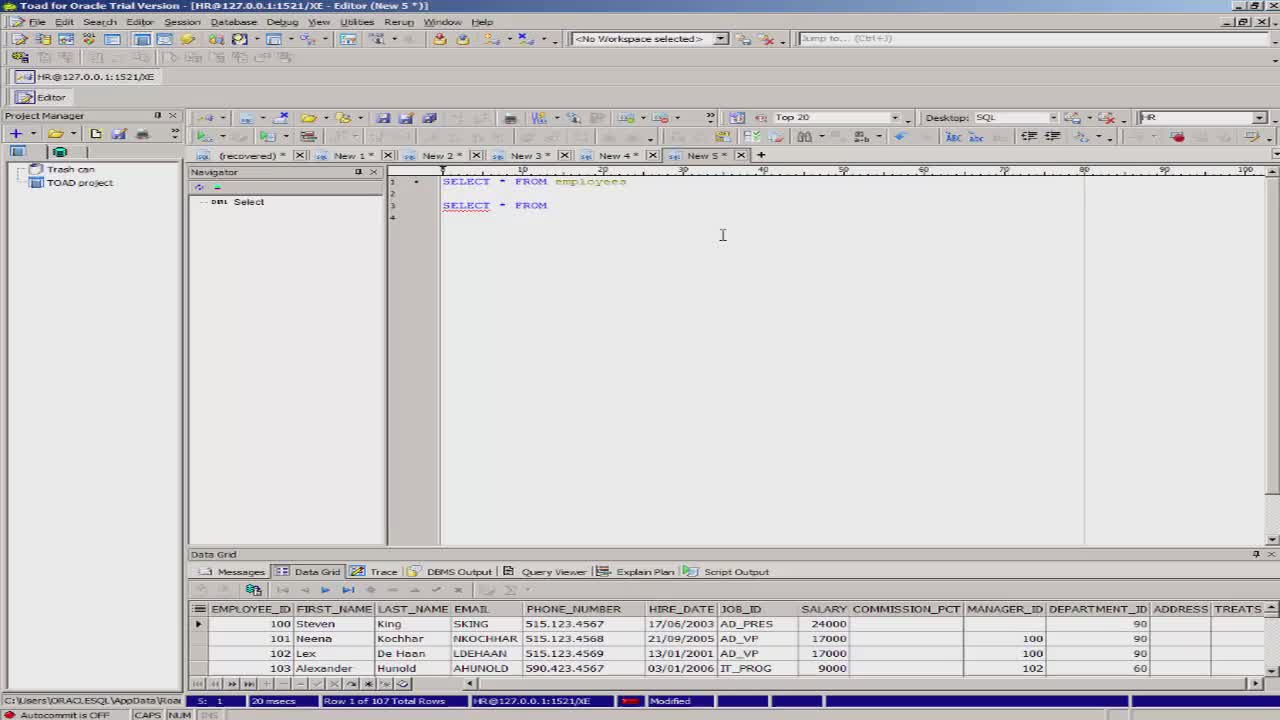Add a new editor tab with plus icon
This screenshot has height=720, width=1280.
(x=761, y=155)
